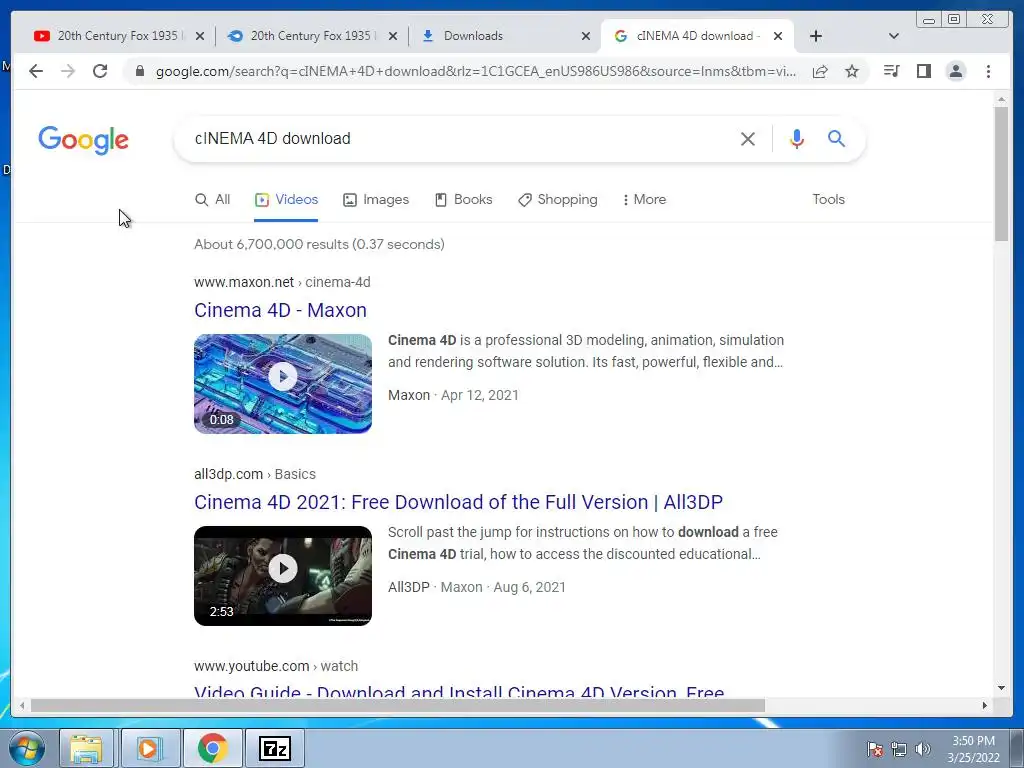
Task: Start voice search with microphone
Action: 796,138
